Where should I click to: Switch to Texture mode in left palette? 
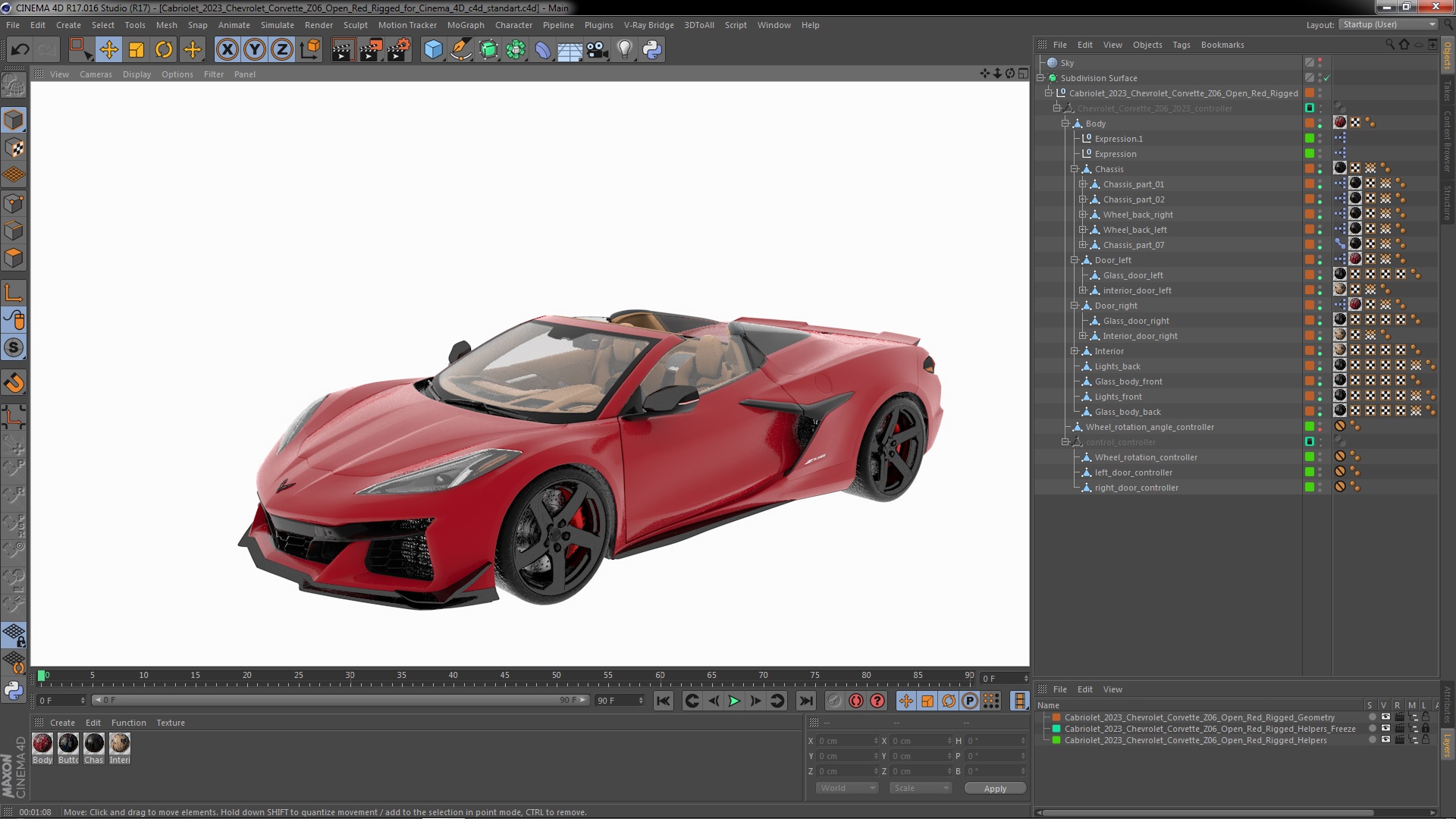pyautogui.click(x=14, y=148)
